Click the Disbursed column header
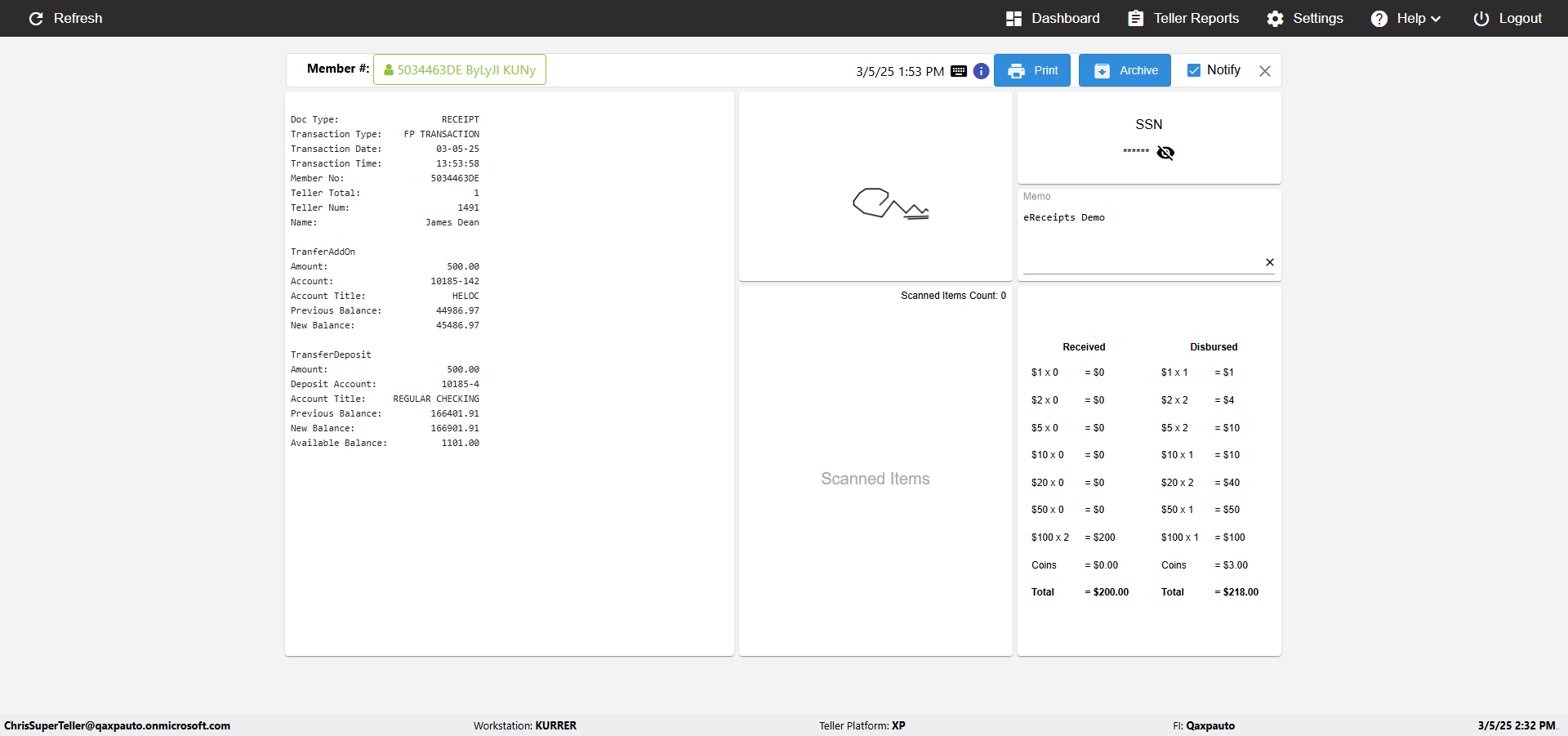This screenshot has width=1568, height=736. 1214,347
